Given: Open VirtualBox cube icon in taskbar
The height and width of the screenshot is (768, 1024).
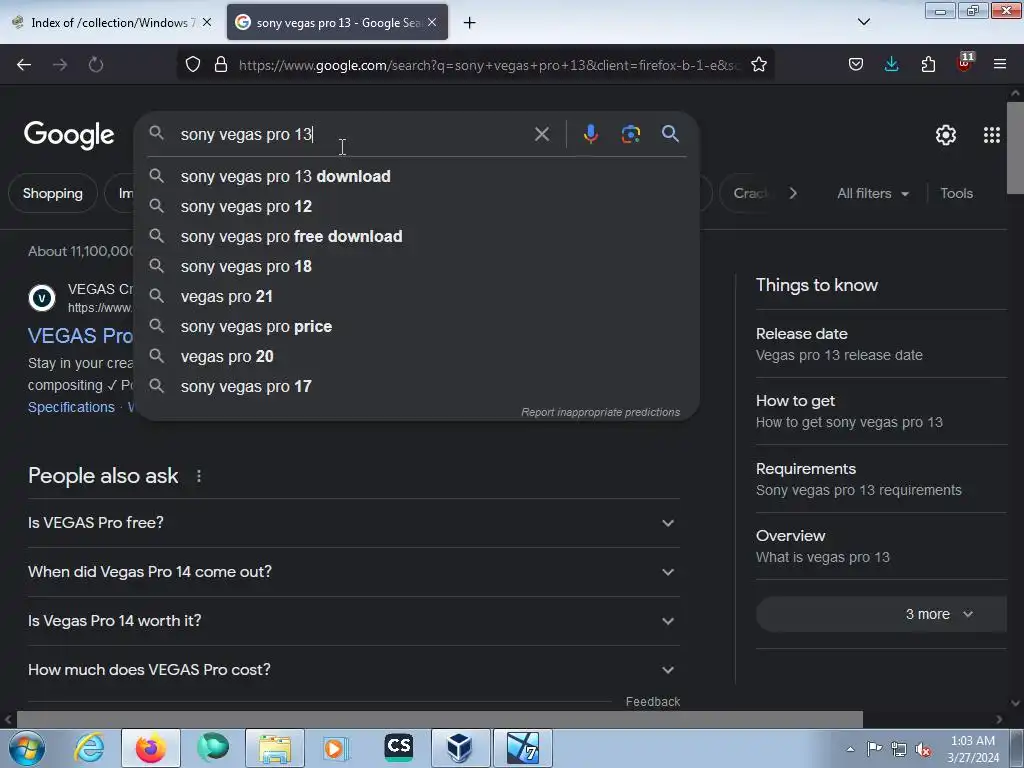Looking at the screenshot, I should point(460,748).
